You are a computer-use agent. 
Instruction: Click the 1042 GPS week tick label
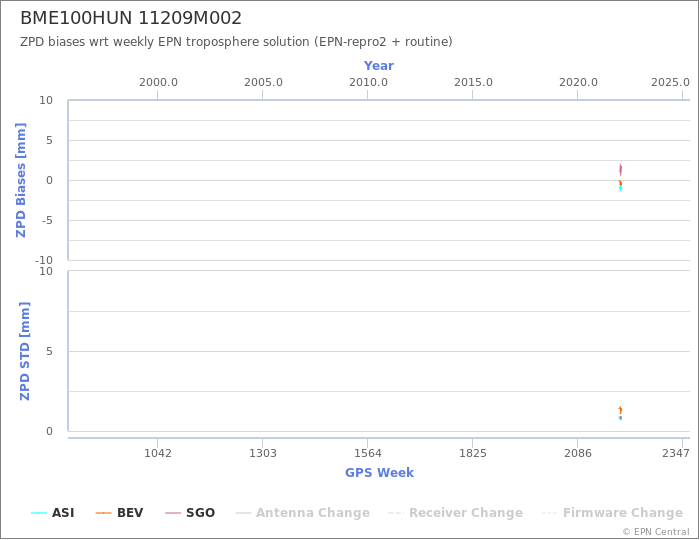[158, 453]
